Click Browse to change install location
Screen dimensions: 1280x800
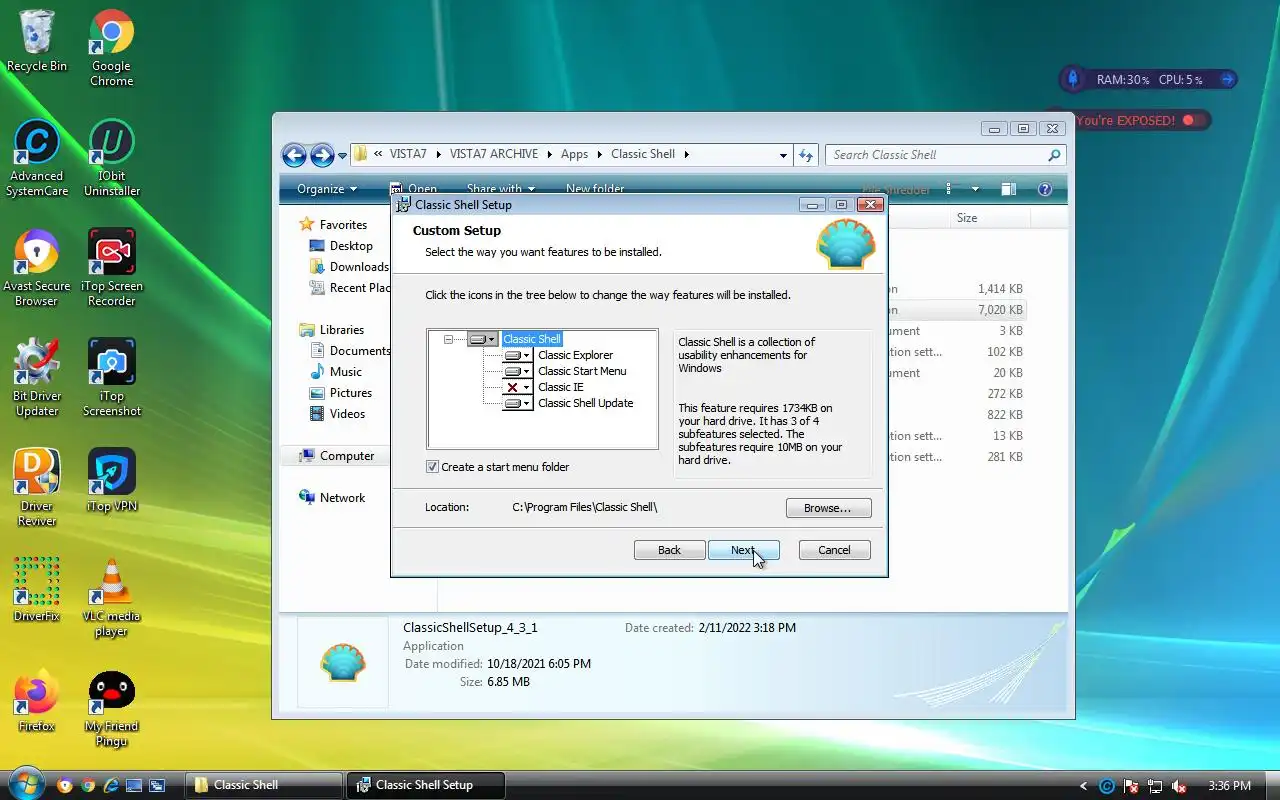[x=828, y=508]
